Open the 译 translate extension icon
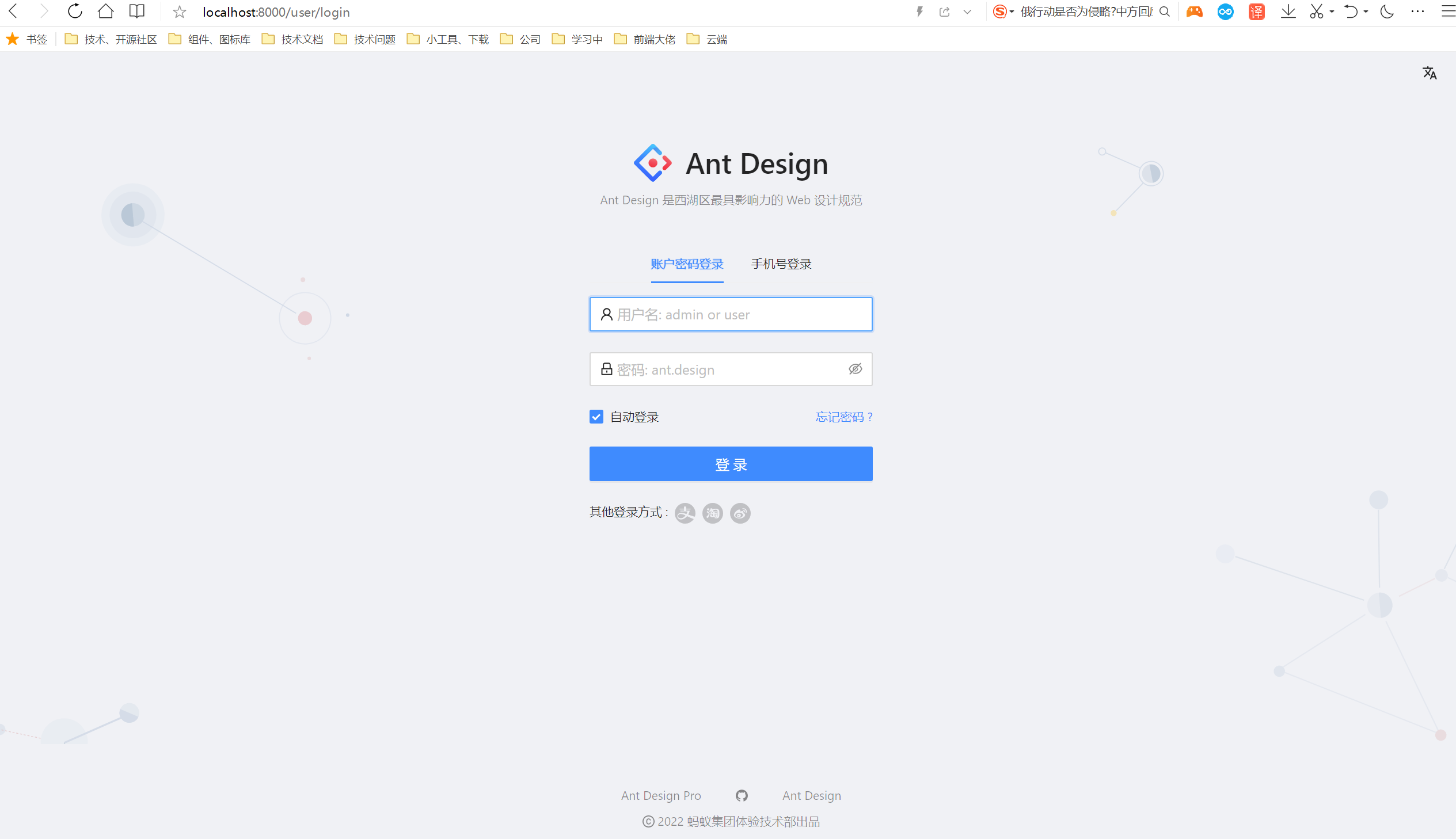The height and width of the screenshot is (839, 1456). [1256, 11]
